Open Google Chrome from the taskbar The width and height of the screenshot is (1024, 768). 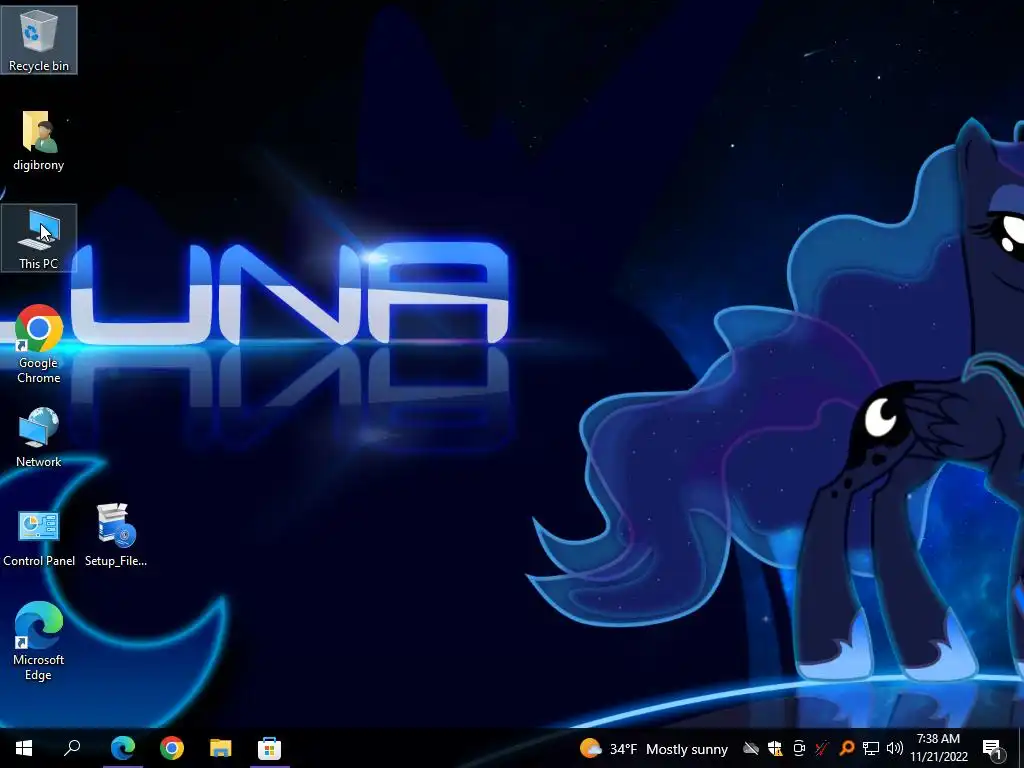[172, 748]
